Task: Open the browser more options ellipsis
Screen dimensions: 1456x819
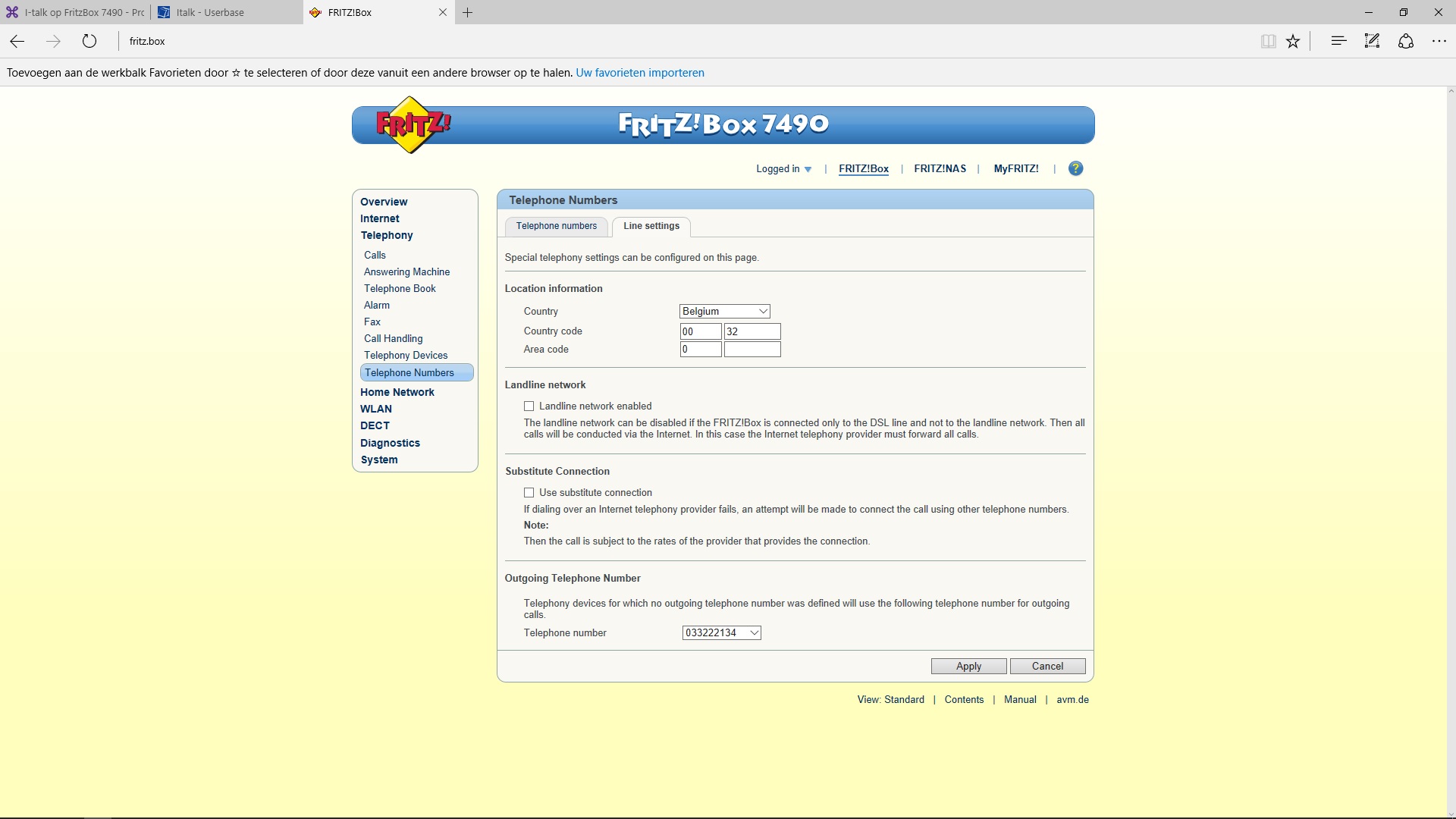Action: pyautogui.click(x=1439, y=41)
